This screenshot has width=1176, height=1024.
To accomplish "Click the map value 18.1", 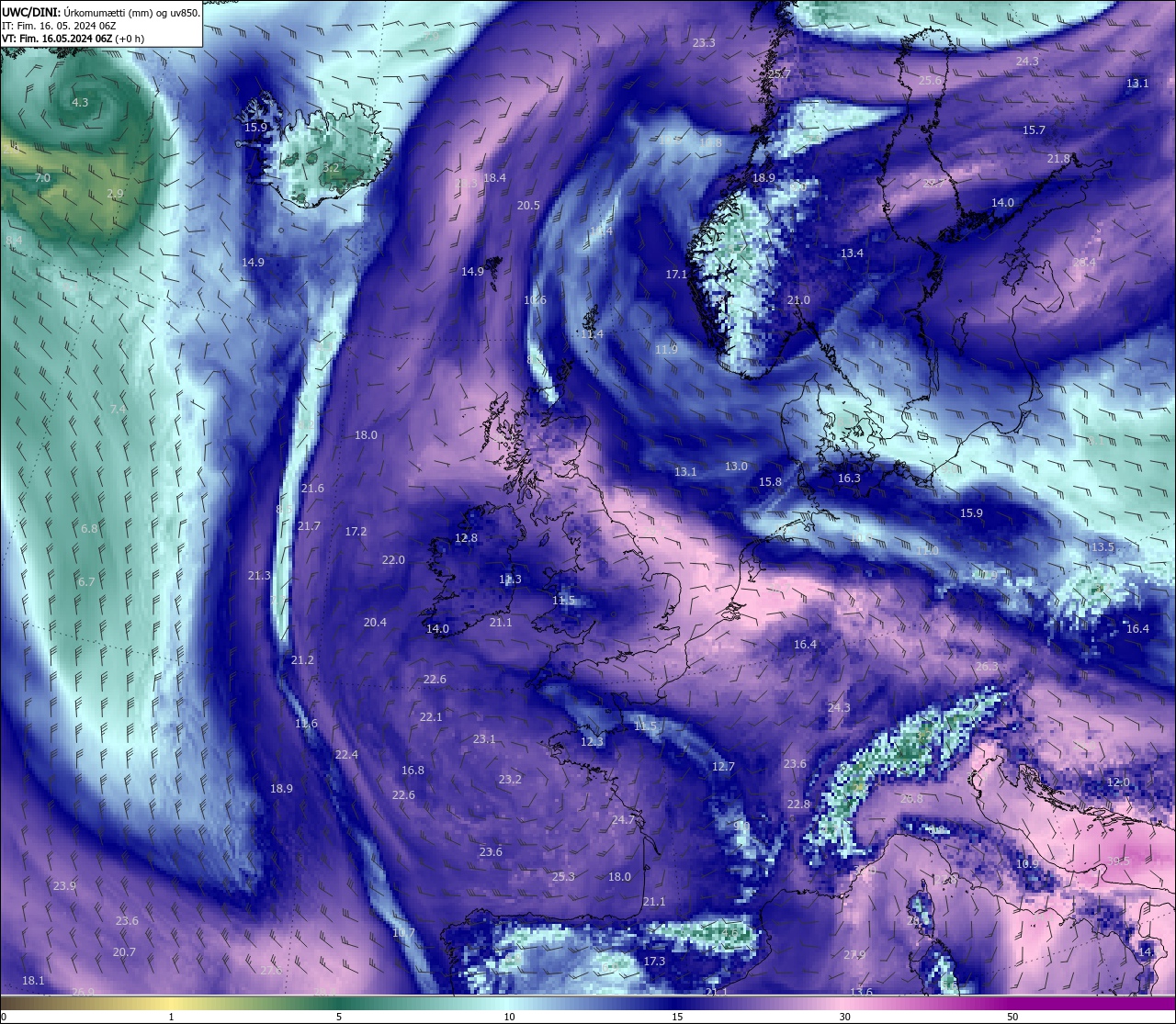I will click(33, 980).
